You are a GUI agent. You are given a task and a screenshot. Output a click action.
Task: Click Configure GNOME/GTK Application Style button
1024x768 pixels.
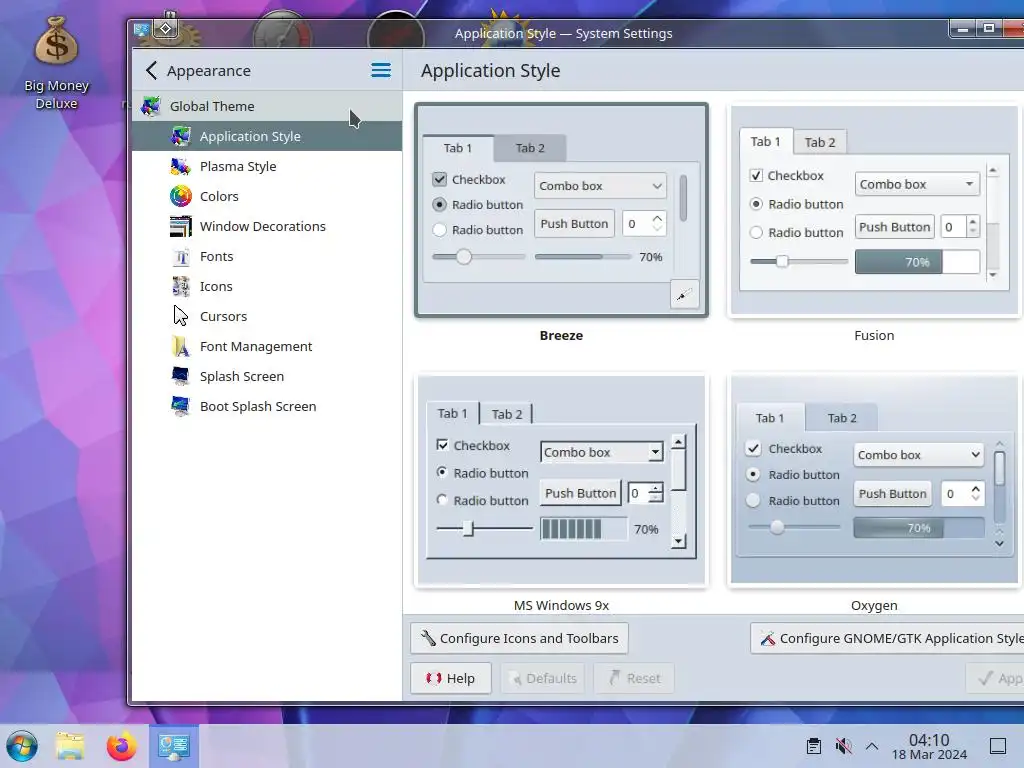coord(888,638)
